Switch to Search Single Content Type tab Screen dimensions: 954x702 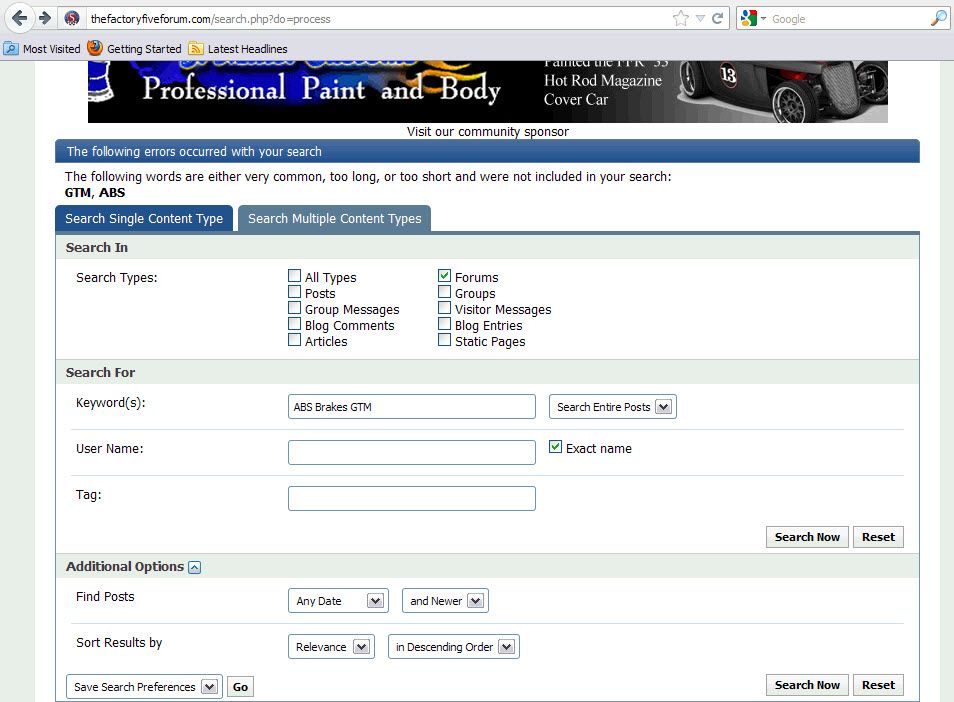coord(144,218)
